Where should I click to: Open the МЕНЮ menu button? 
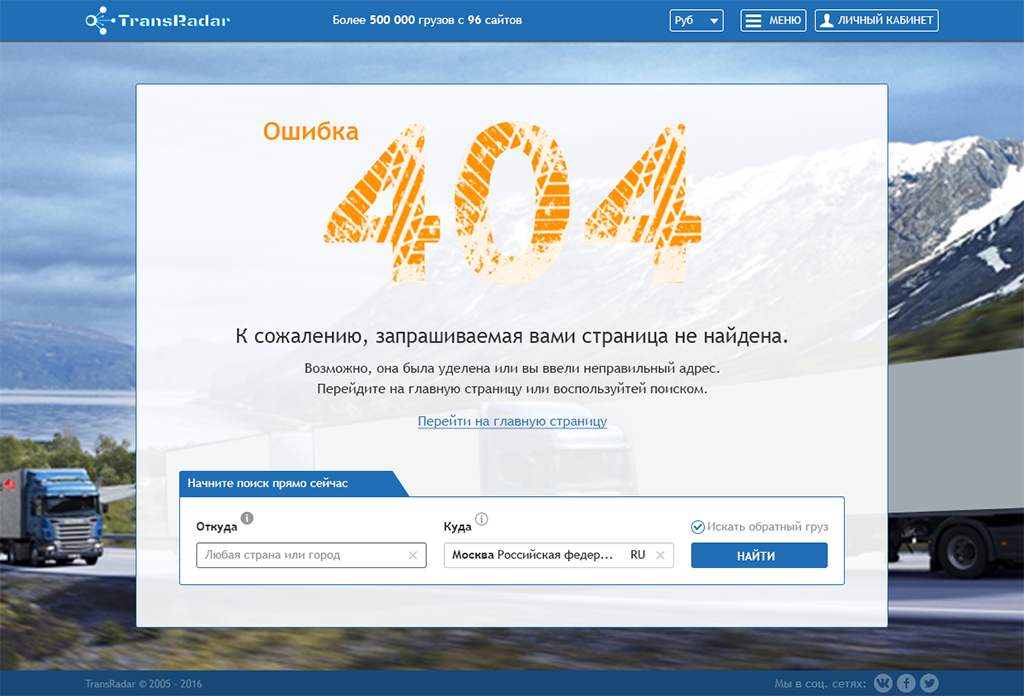(773, 20)
